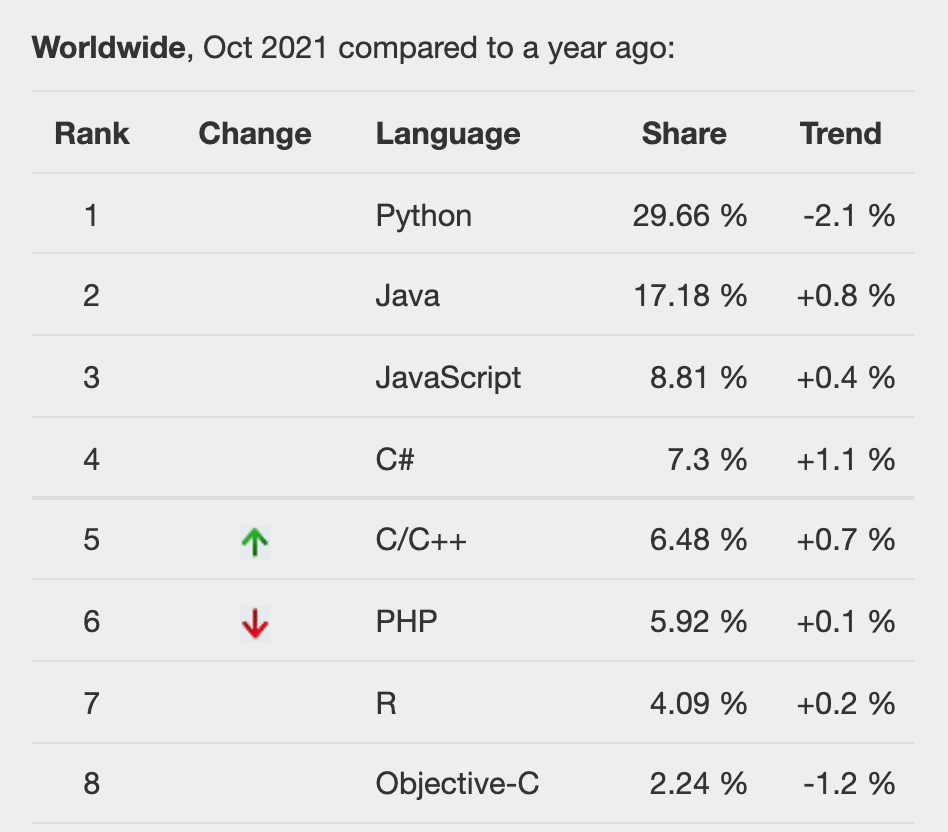Select the C# language cell
Screen dimensions: 948x832
click(396, 460)
